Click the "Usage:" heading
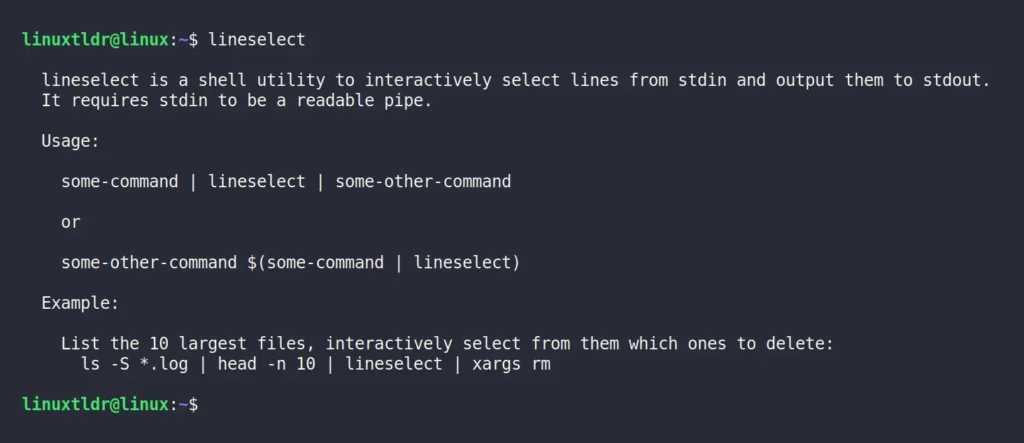The width and height of the screenshot is (1024, 443). 71,141
